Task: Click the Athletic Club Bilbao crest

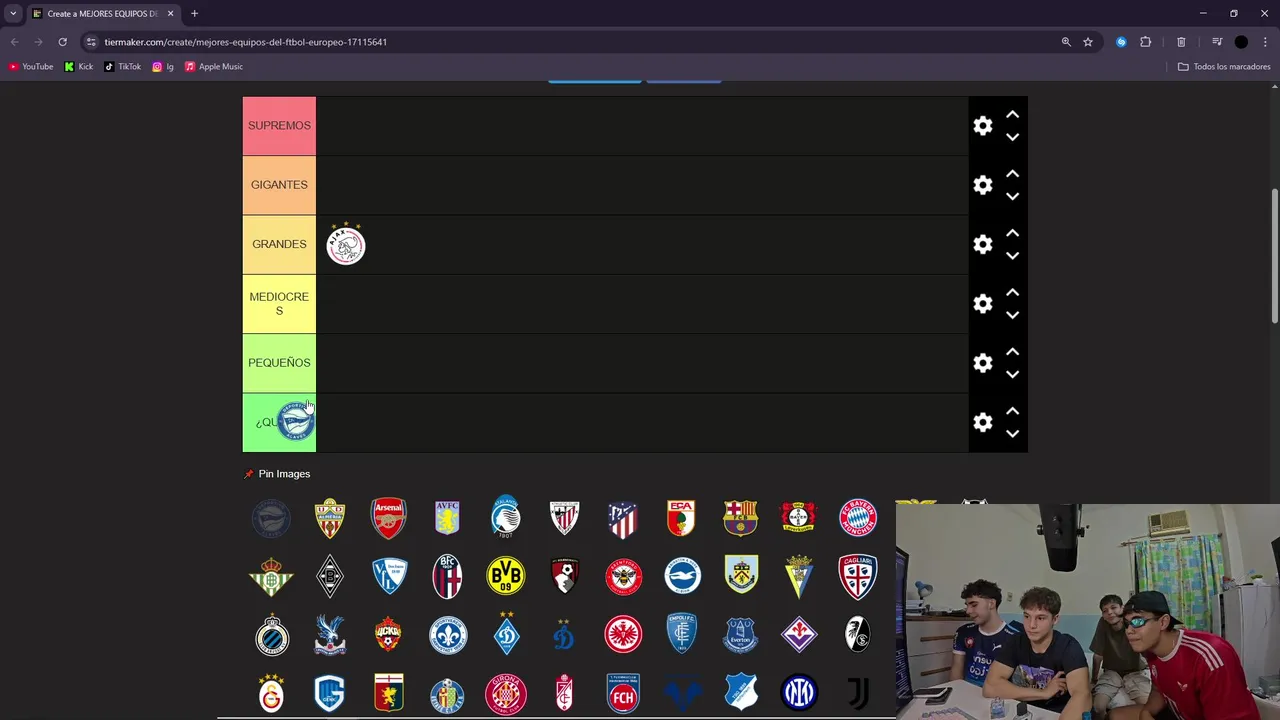Action: (564, 518)
